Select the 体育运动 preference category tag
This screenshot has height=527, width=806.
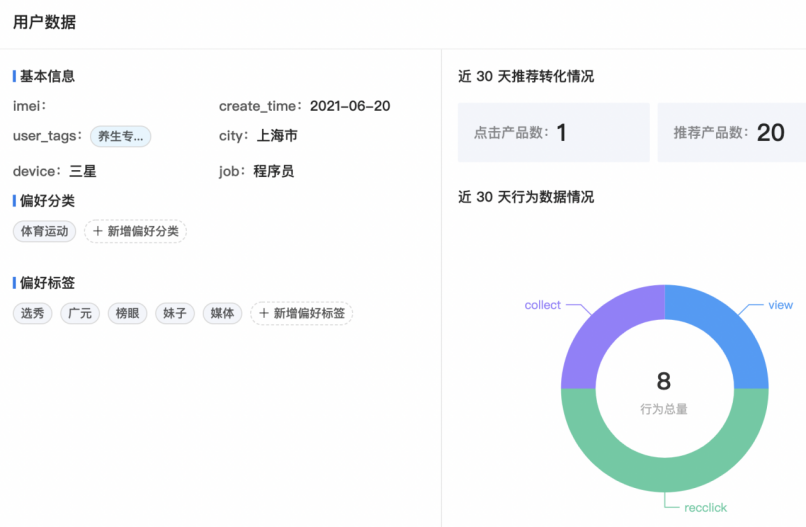point(45,231)
